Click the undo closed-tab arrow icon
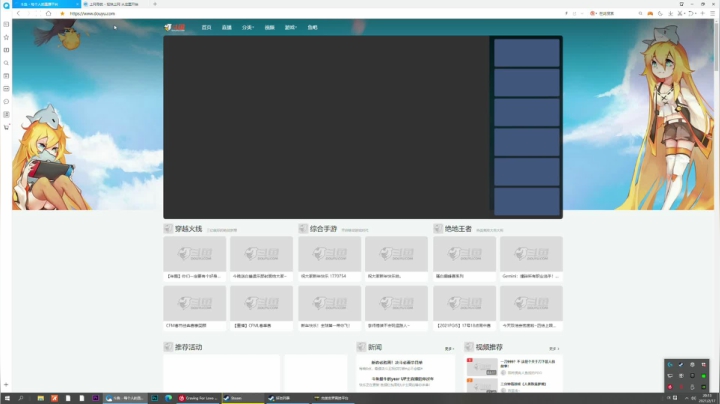This screenshot has height=404, width=720. (690, 14)
